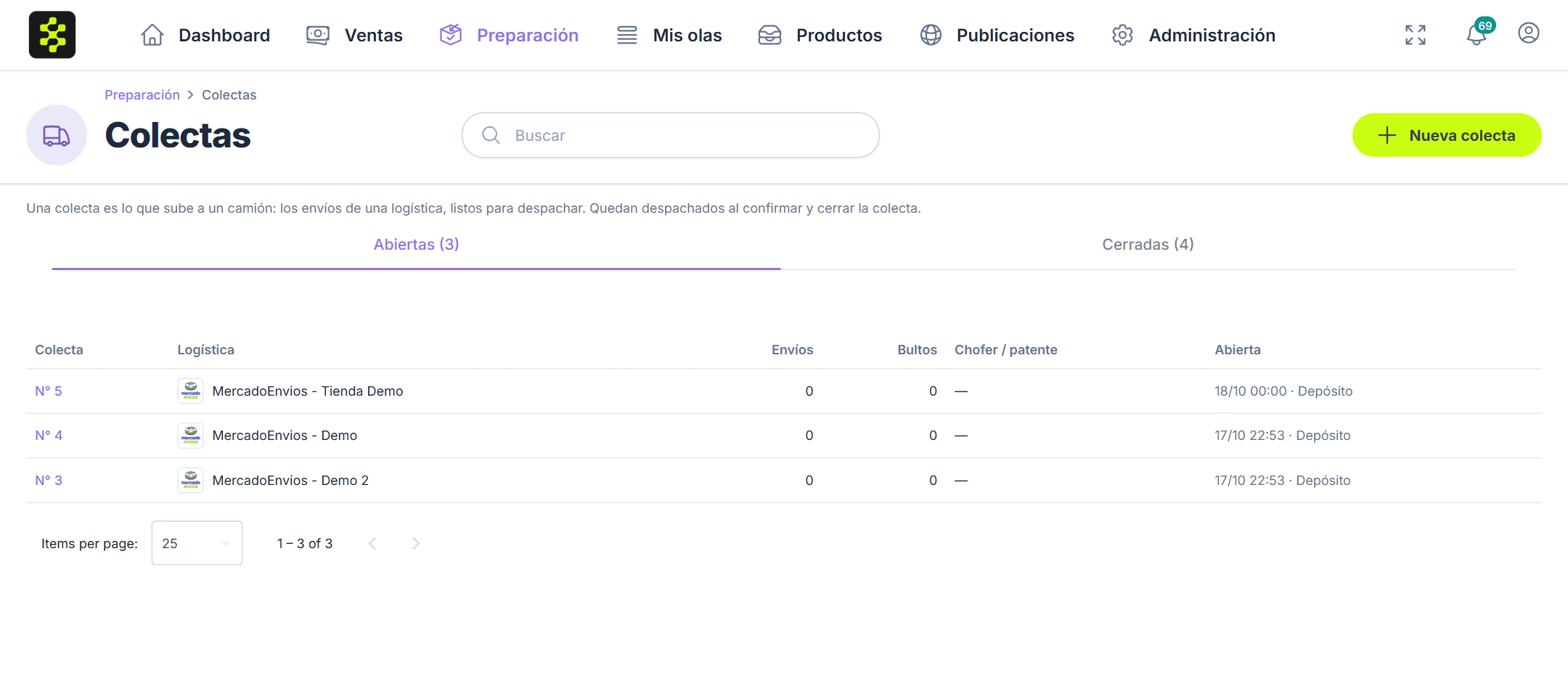Viewport: 1568px width, 697px height.
Task: Open the Administración menu
Action: 1193,35
